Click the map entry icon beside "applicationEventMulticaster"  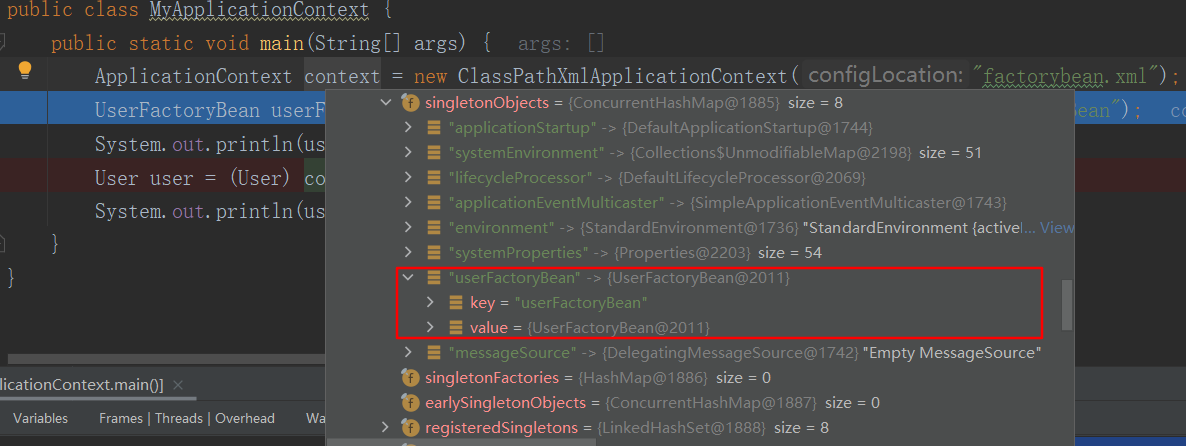pos(433,203)
